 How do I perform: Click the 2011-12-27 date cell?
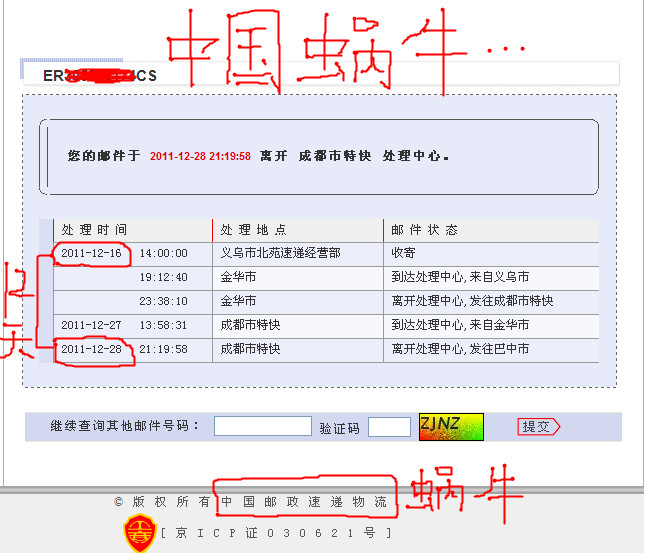91,326
